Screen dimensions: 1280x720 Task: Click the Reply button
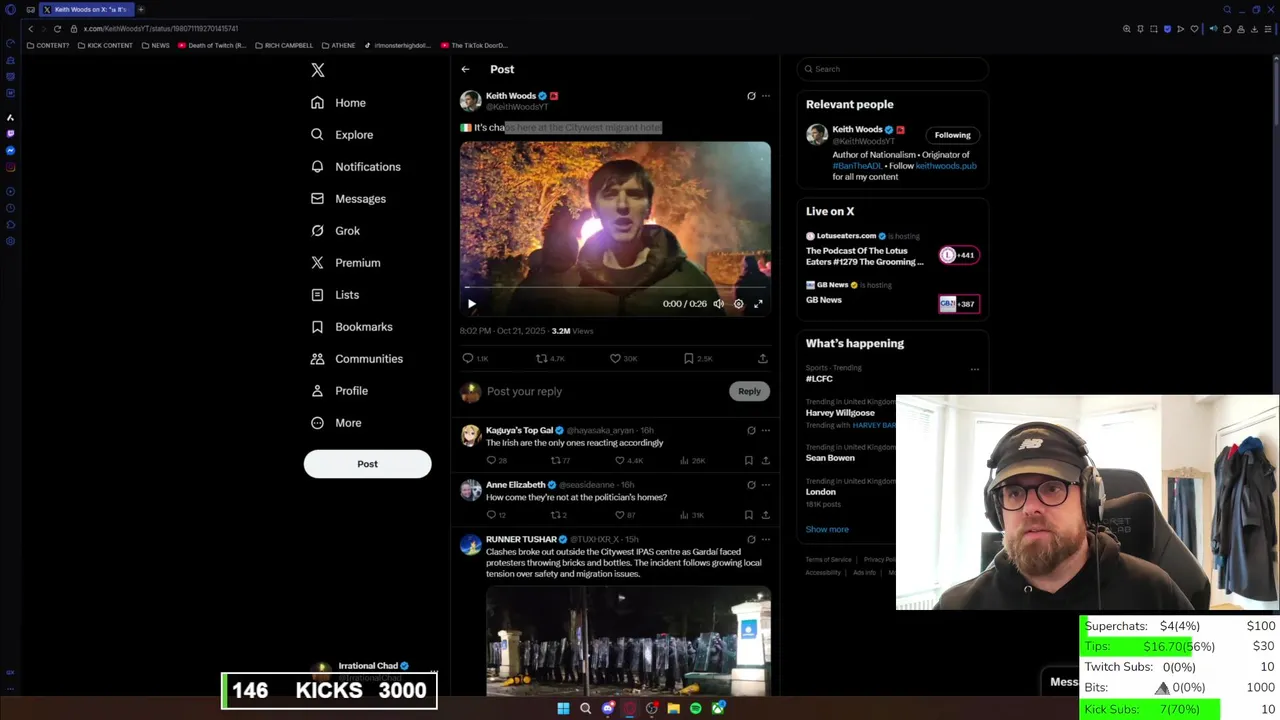pyautogui.click(x=749, y=392)
